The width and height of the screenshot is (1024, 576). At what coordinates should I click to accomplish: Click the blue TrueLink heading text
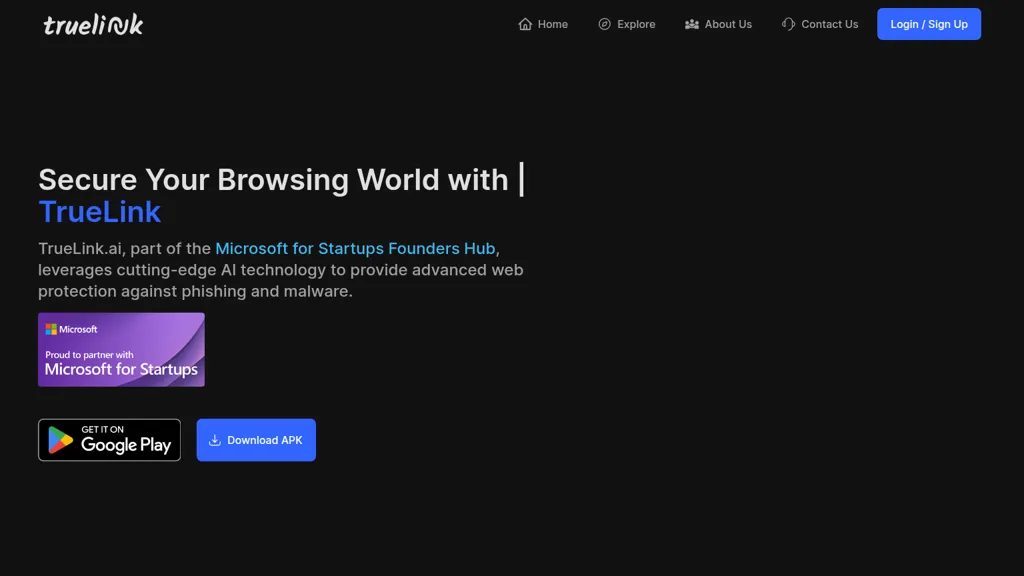(x=99, y=212)
